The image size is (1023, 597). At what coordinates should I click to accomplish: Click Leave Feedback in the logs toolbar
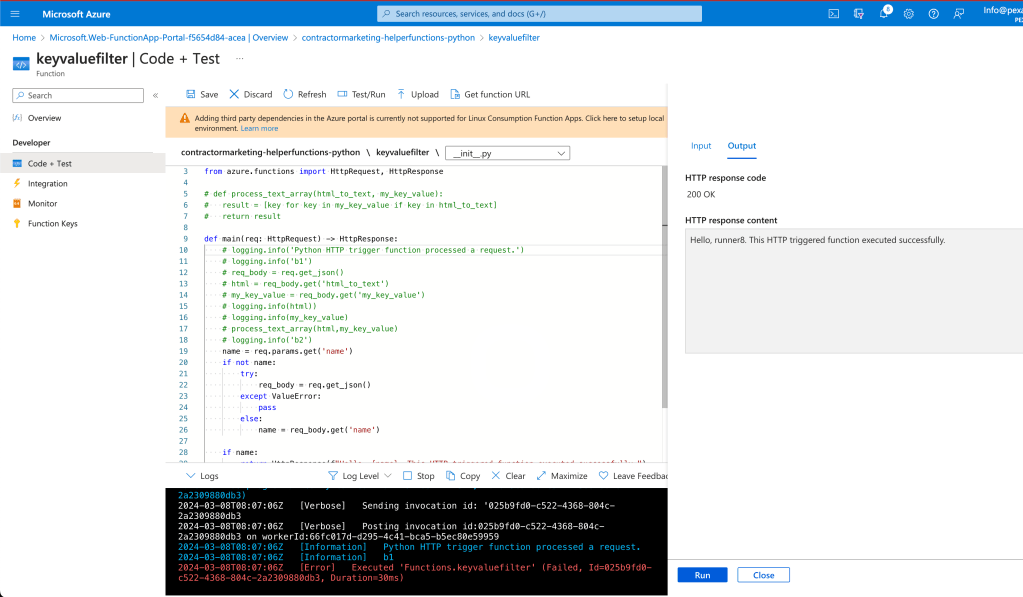633,476
